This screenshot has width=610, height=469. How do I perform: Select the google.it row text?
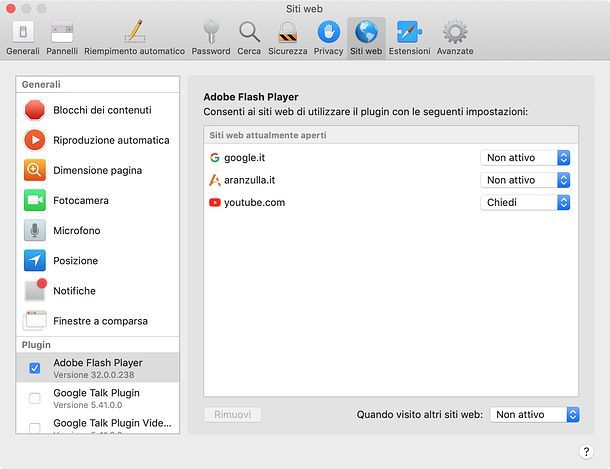pos(244,158)
